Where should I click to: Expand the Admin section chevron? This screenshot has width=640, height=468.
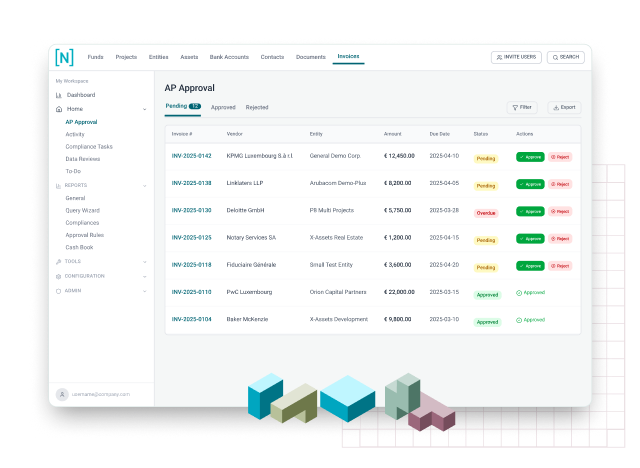click(144, 291)
